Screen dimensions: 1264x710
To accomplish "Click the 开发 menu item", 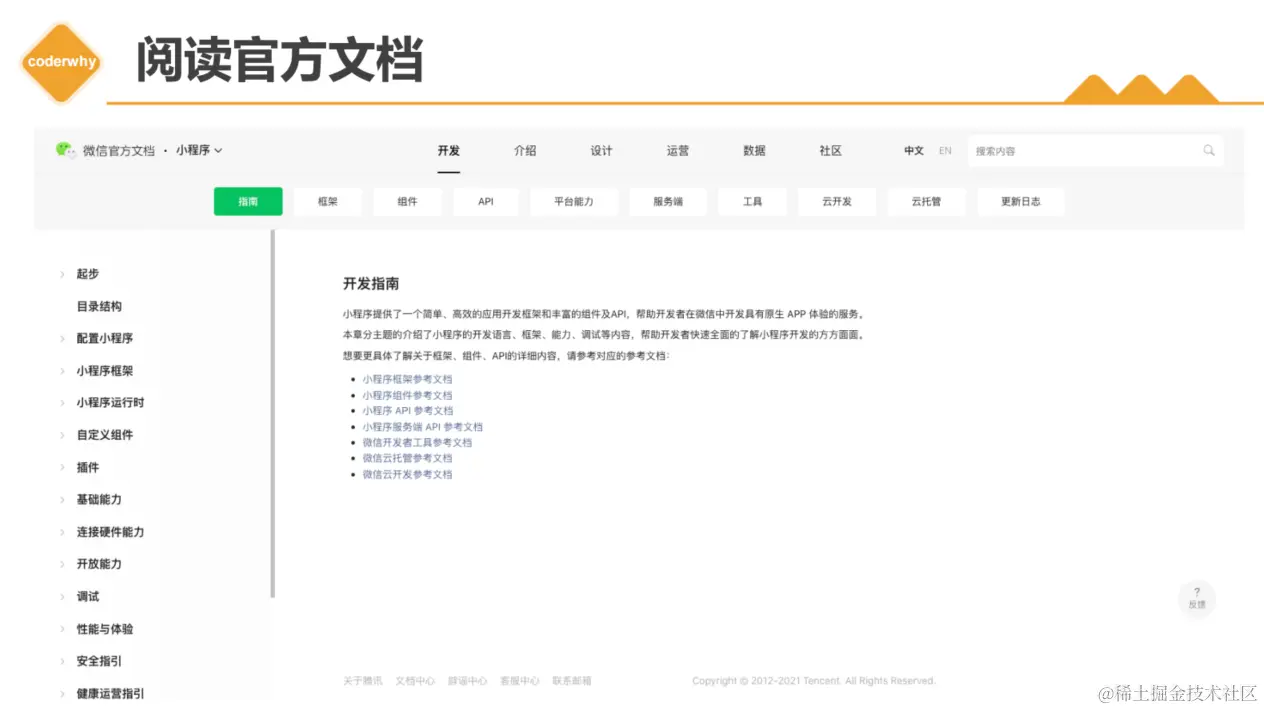I will tap(448, 151).
